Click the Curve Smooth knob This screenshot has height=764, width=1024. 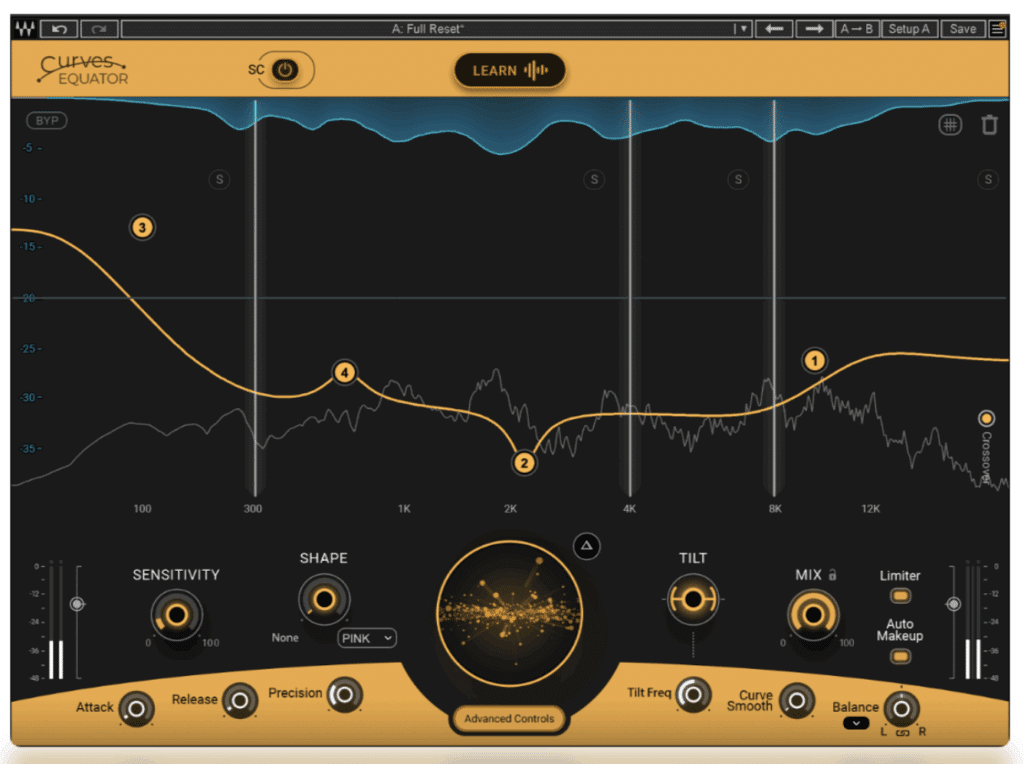click(x=797, y=701)
